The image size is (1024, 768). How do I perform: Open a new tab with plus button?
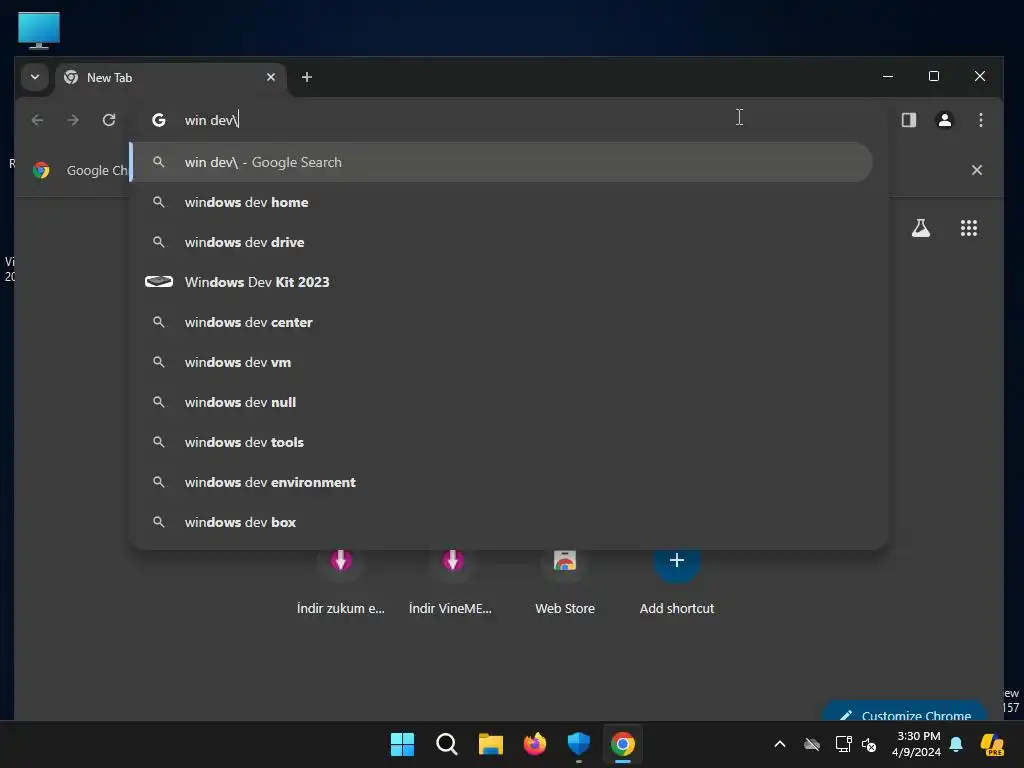(x=306, y=77)
